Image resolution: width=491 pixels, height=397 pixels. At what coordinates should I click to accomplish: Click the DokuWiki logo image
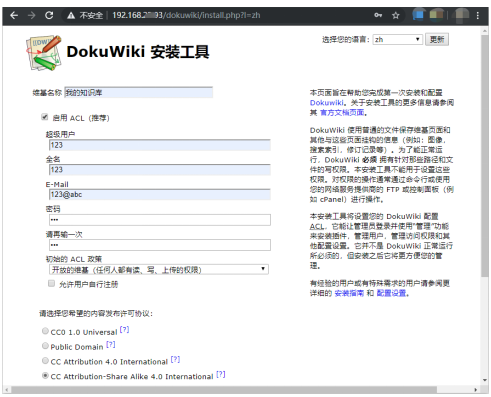(x=44, y=53)
